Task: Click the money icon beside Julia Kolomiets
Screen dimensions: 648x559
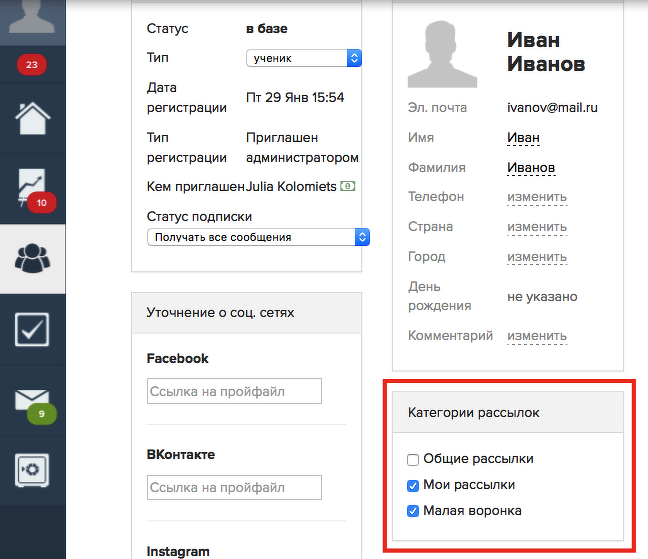Action: click(x=348, y=186)
